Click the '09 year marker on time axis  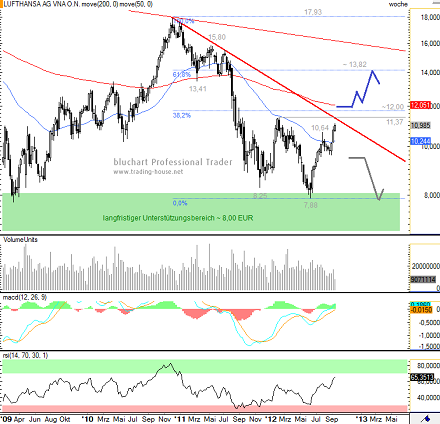point(6,419)
